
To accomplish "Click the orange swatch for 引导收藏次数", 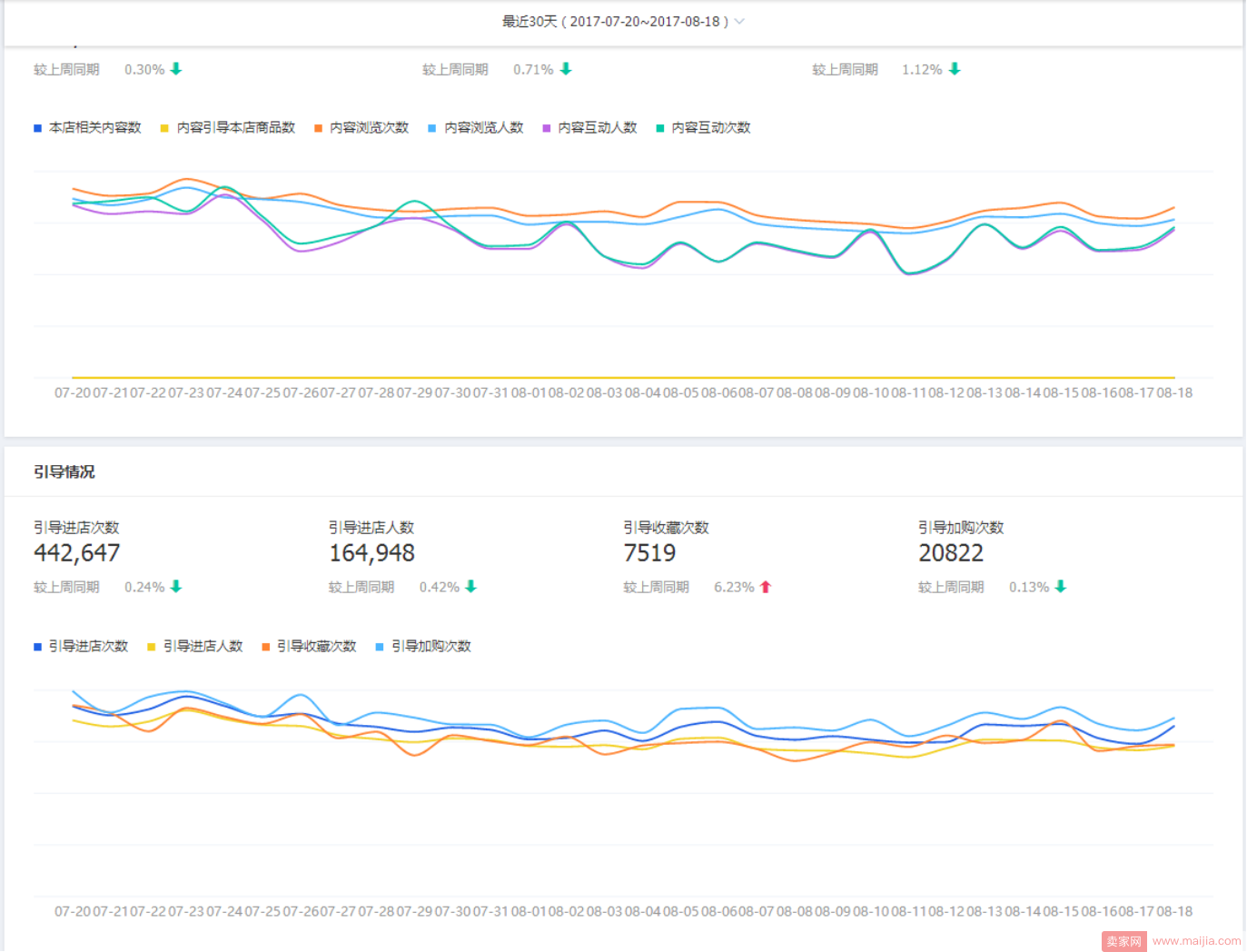I will 266,647.
